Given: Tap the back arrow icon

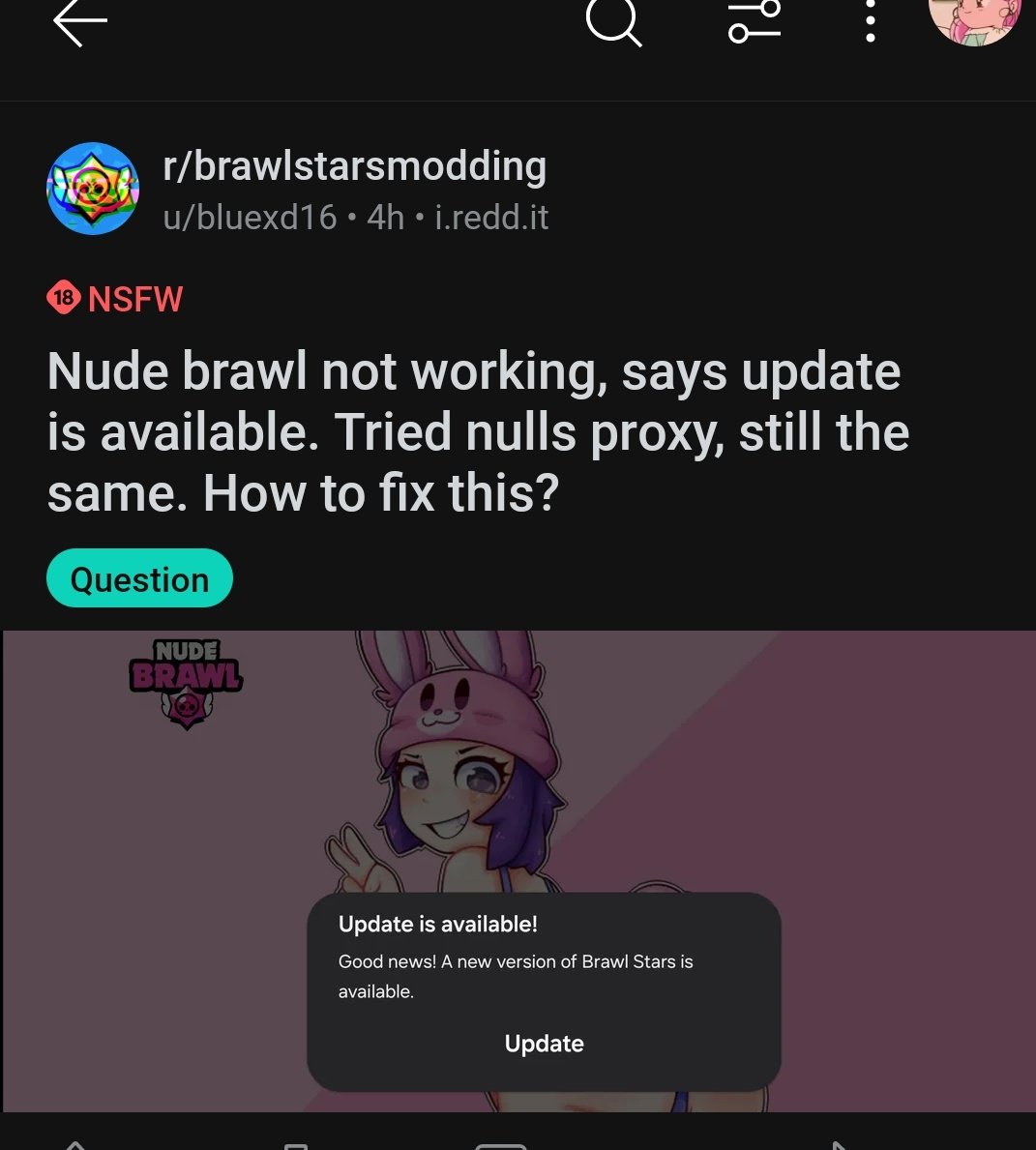Looking at the screenshot, I should click(x=80, y=22).
